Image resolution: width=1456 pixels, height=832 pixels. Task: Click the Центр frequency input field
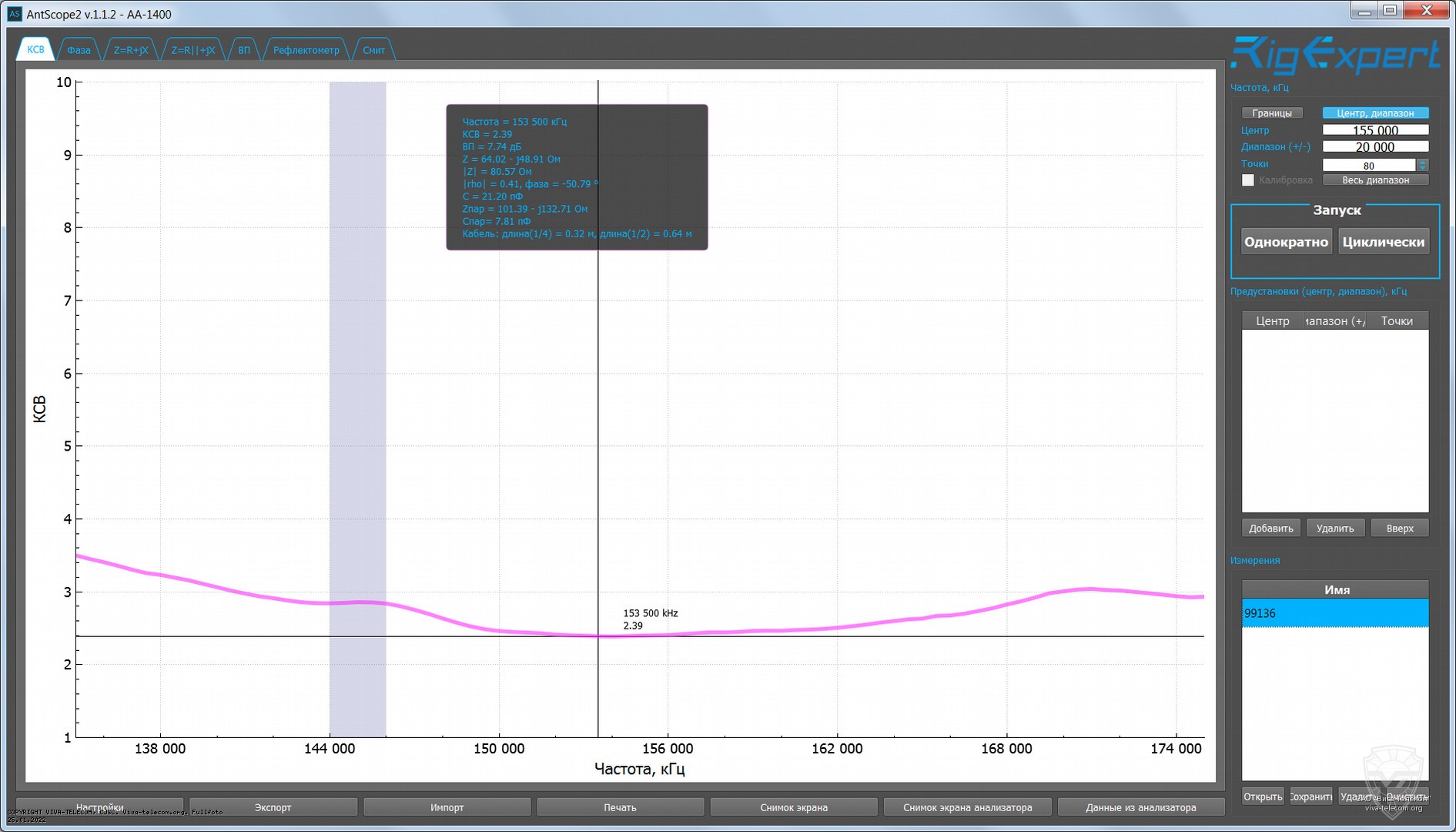click(x=1374, y=130)
